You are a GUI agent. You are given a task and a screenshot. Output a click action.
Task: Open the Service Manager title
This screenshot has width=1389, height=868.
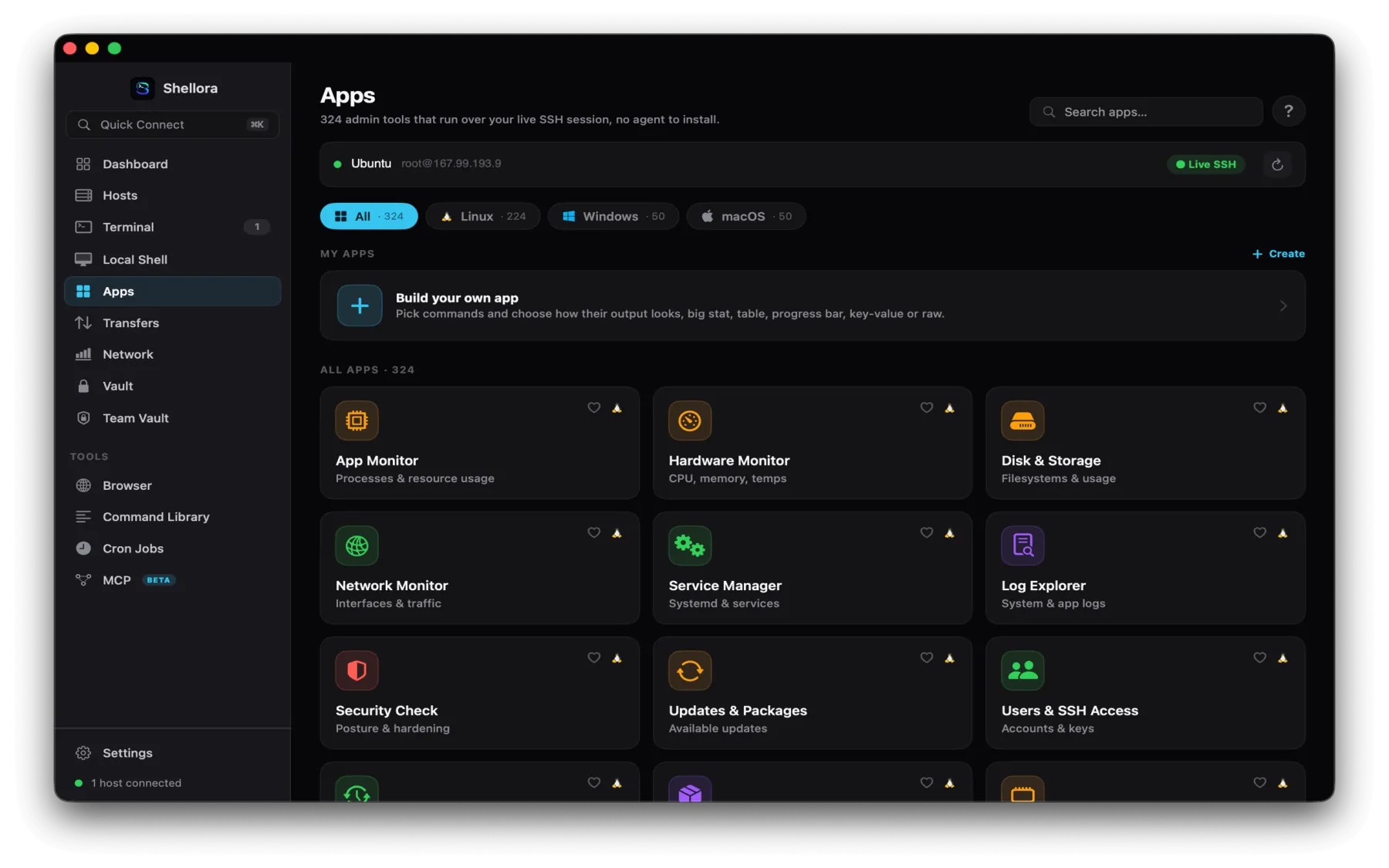click(725, 586)
